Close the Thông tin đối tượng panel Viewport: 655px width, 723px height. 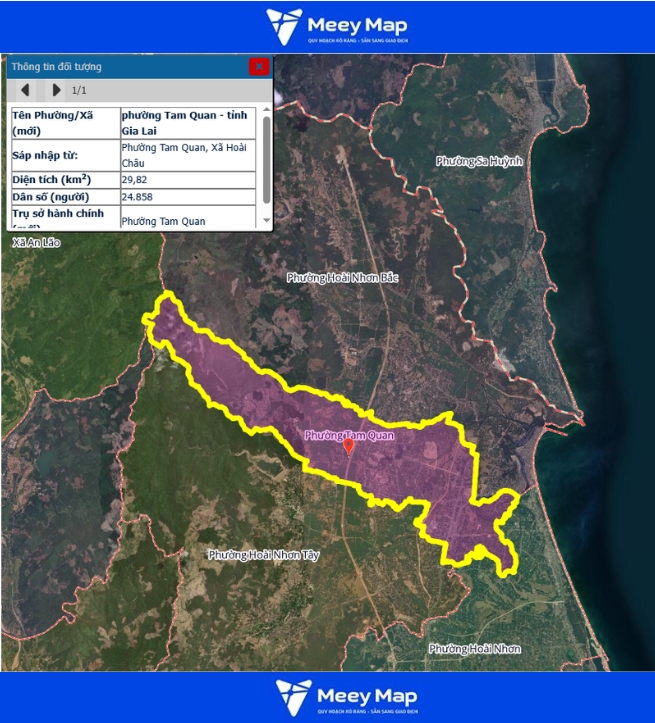(x=259, y=66)
